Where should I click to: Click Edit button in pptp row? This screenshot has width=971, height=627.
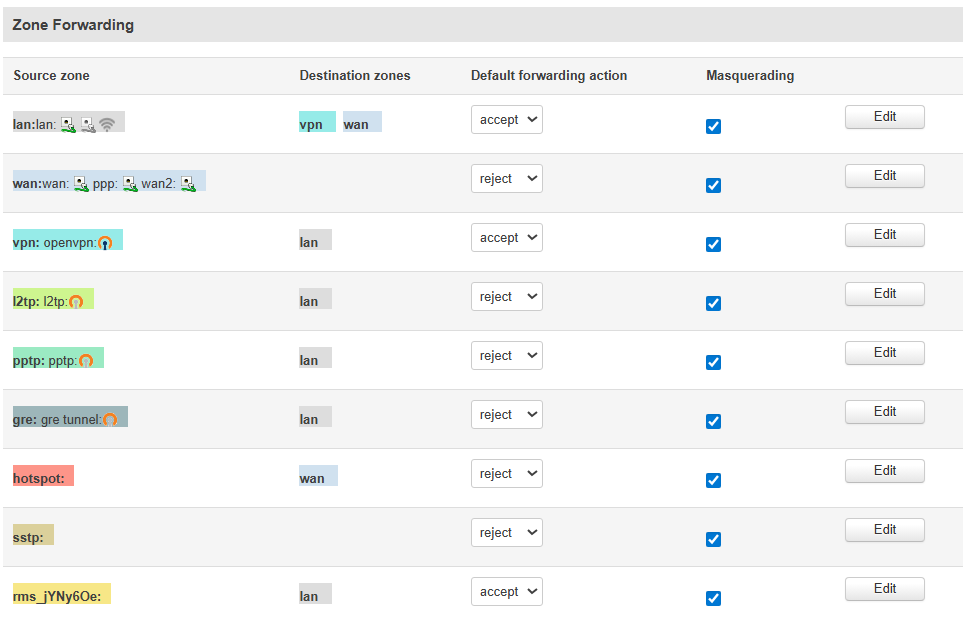coord(884,353)
